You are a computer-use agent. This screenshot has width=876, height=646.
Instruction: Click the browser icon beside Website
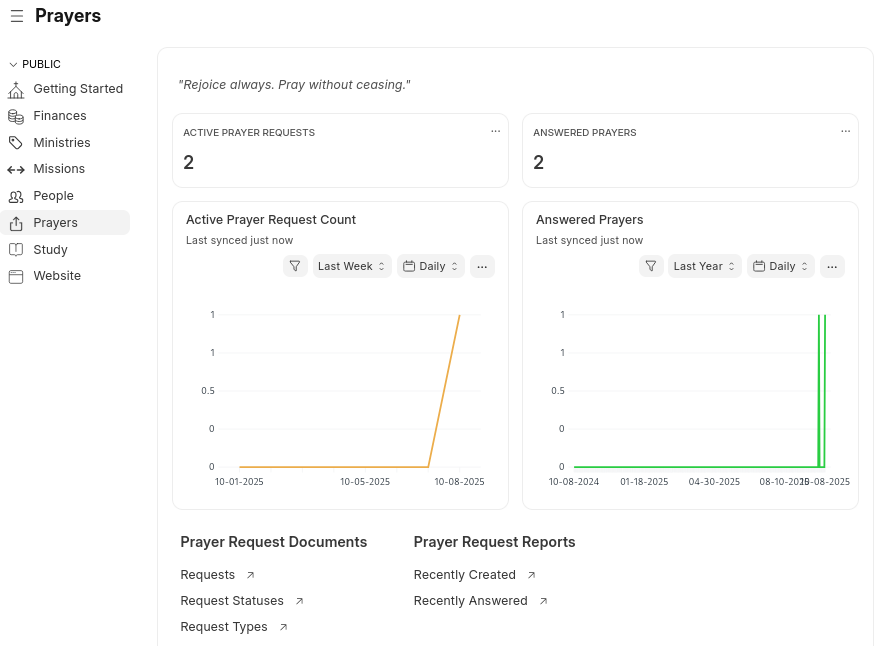click(x=16, y=276)
